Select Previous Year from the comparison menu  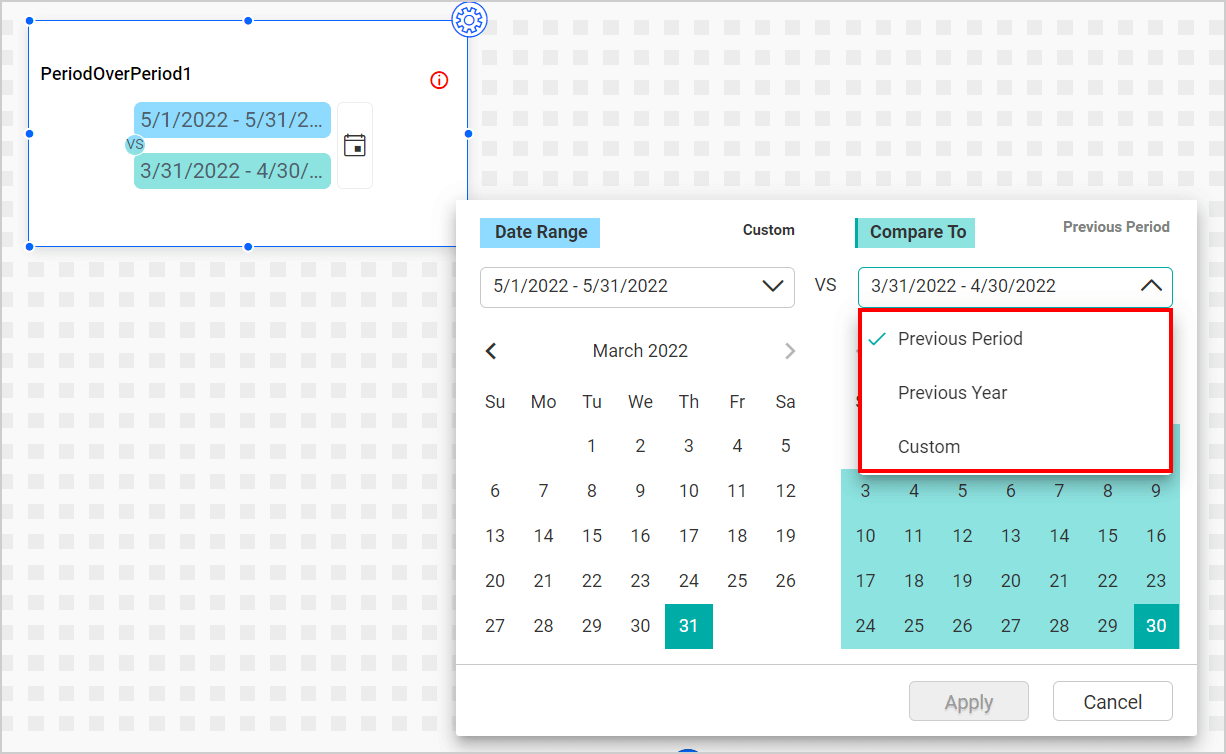click(952, 392)
